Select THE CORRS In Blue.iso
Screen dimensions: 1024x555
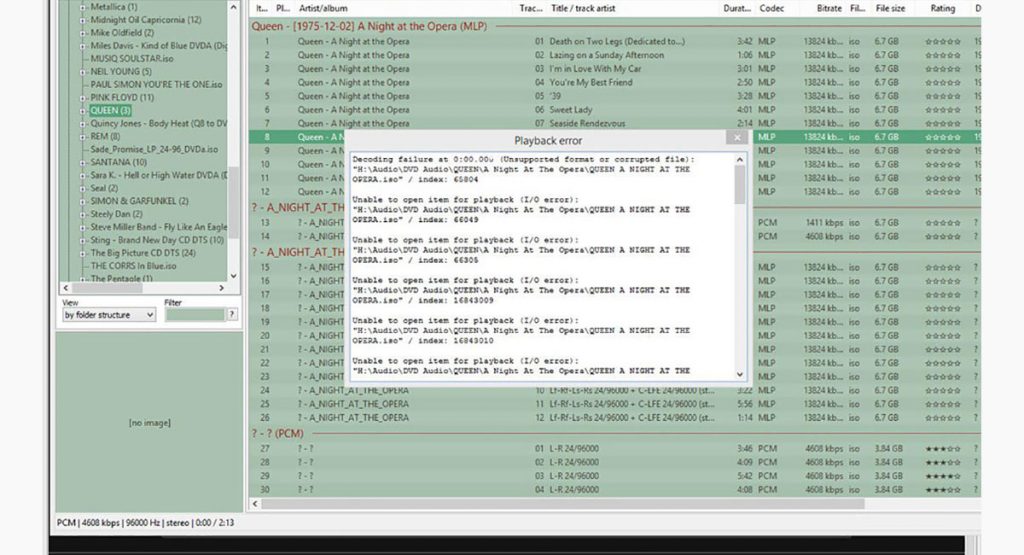pos(133,266)
